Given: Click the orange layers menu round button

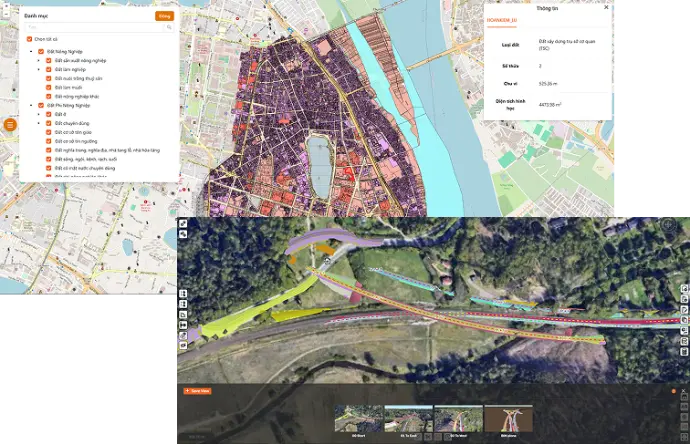Looking at the screenshot, I should pos(9,125).
